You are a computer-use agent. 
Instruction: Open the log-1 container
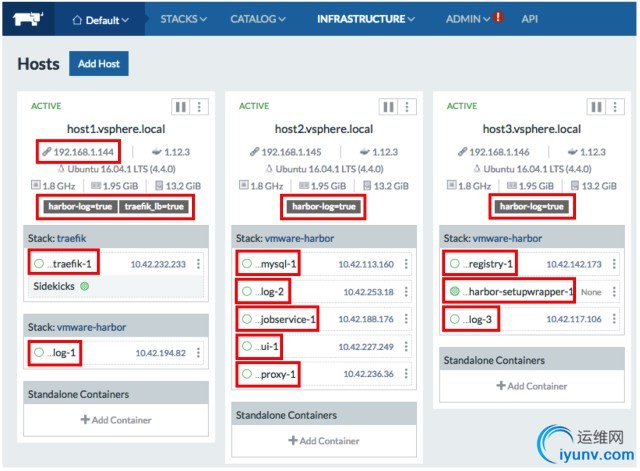[61, 353]
